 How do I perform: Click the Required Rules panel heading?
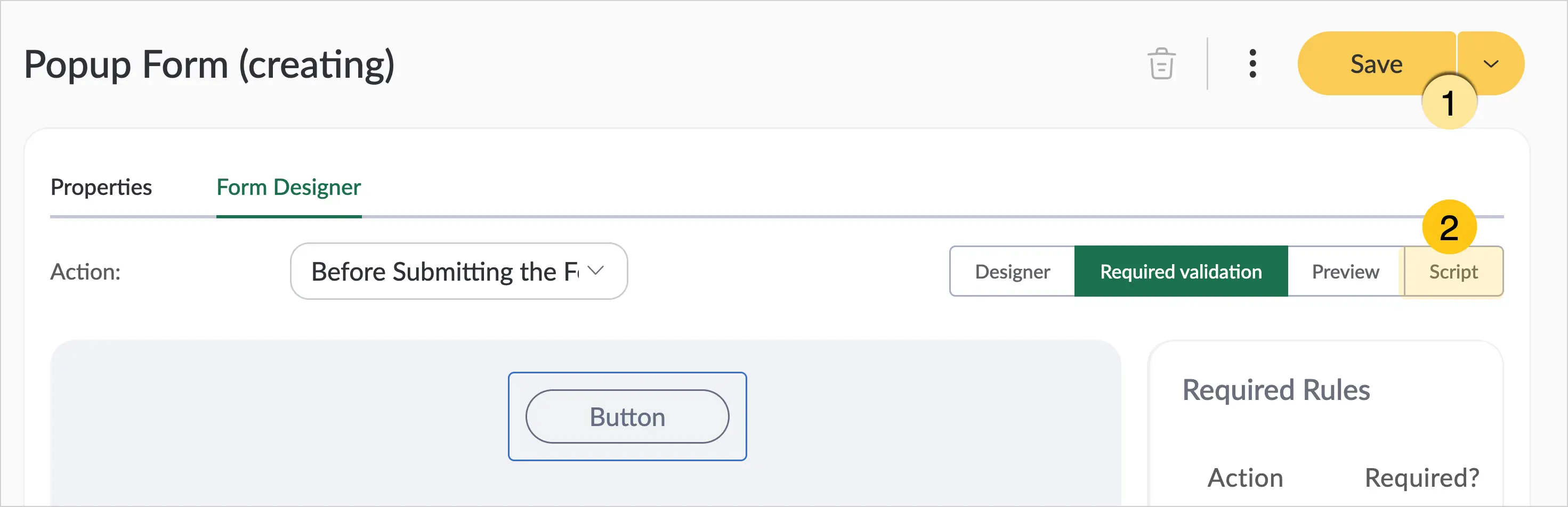(1276, 390)
